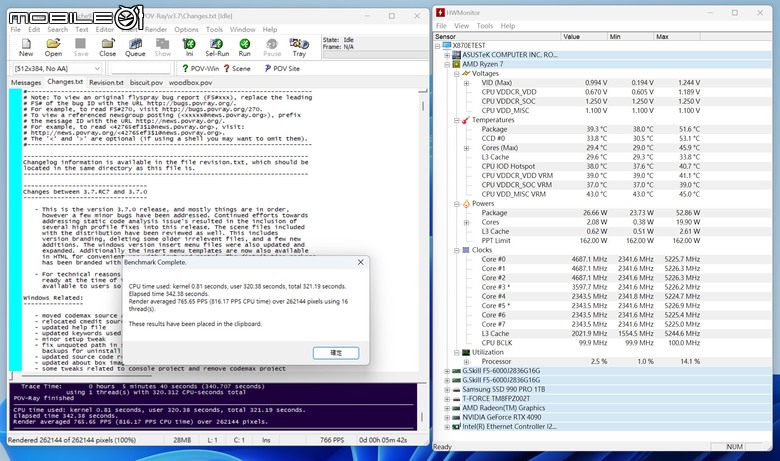This screenshot has width=780, height=461.
Task: Open POV-Win help link
Action: [200, 69]
